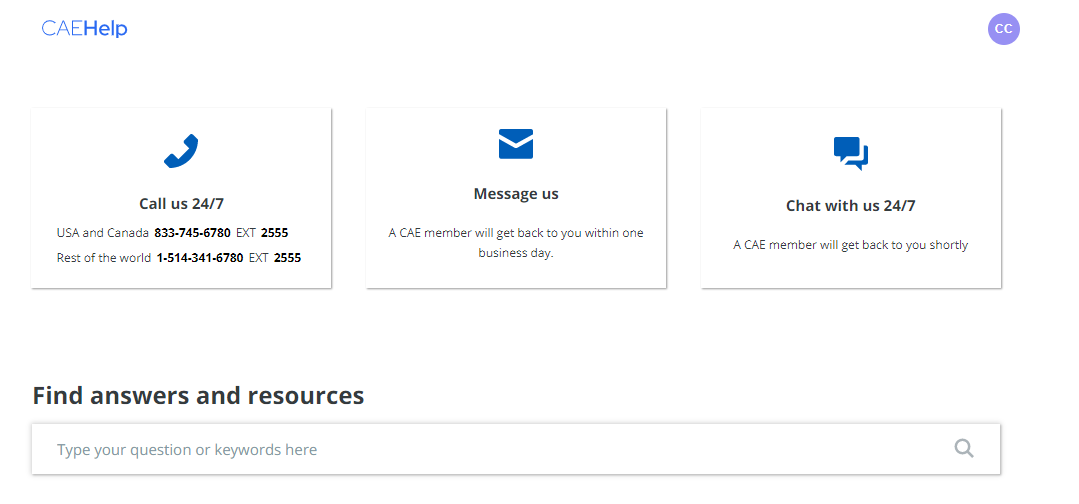Click the USA and Canada label
The height and width of the screenshot is (504, 1079).
(x=103, y=233)
